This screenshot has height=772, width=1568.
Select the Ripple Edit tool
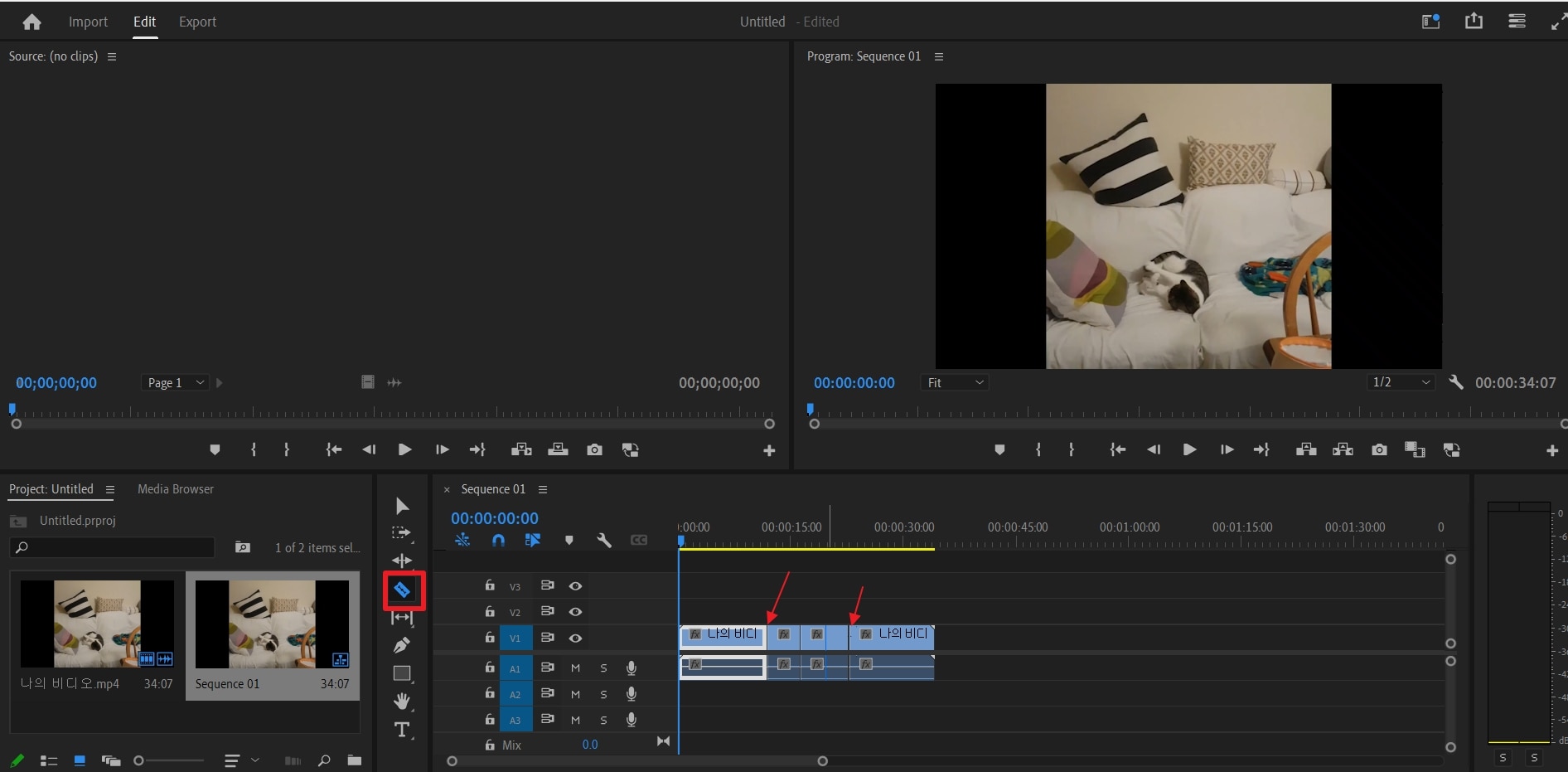tap(402, 561)
